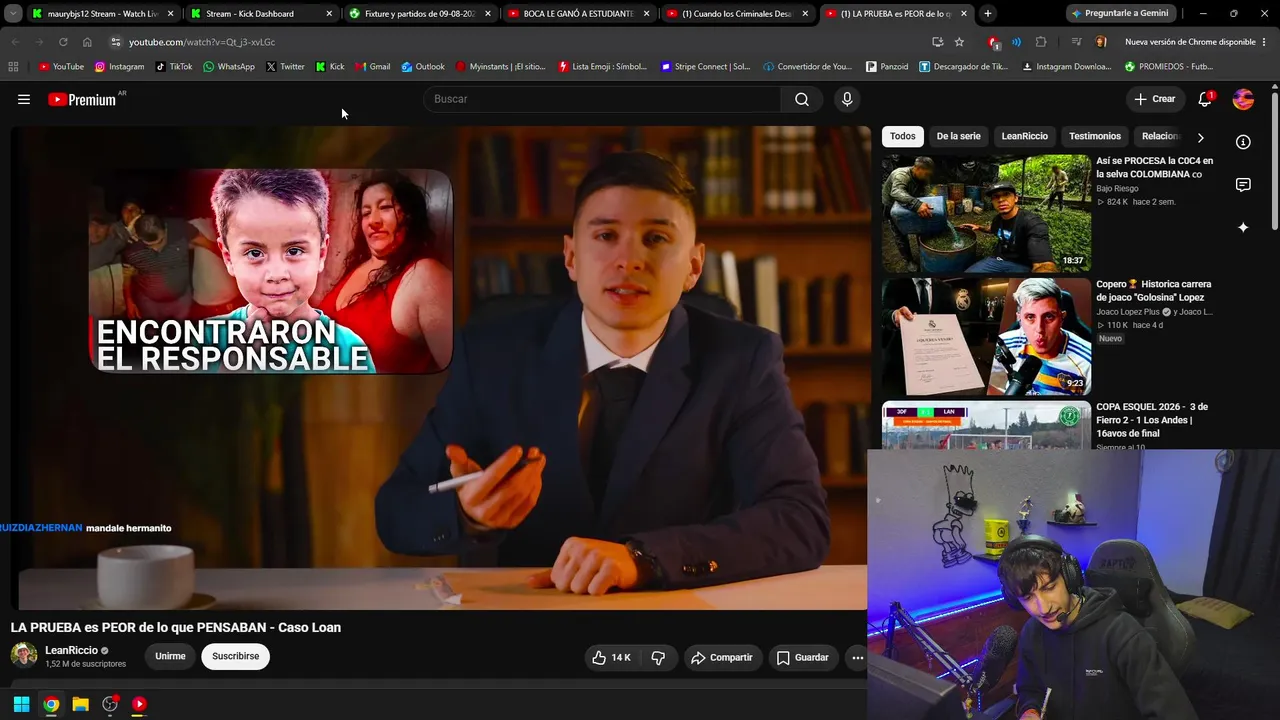Open the WhatsApp bookmark
1280x720 pixels.
pos(228,67)
